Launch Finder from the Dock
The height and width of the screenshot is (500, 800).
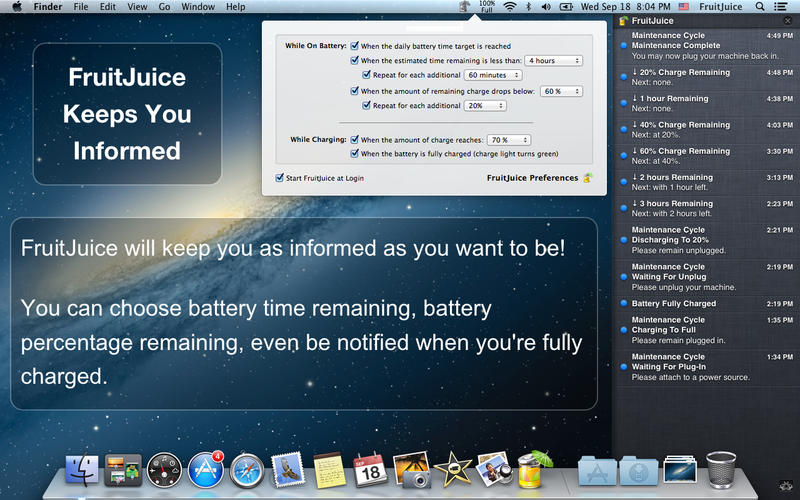(82, 469)
